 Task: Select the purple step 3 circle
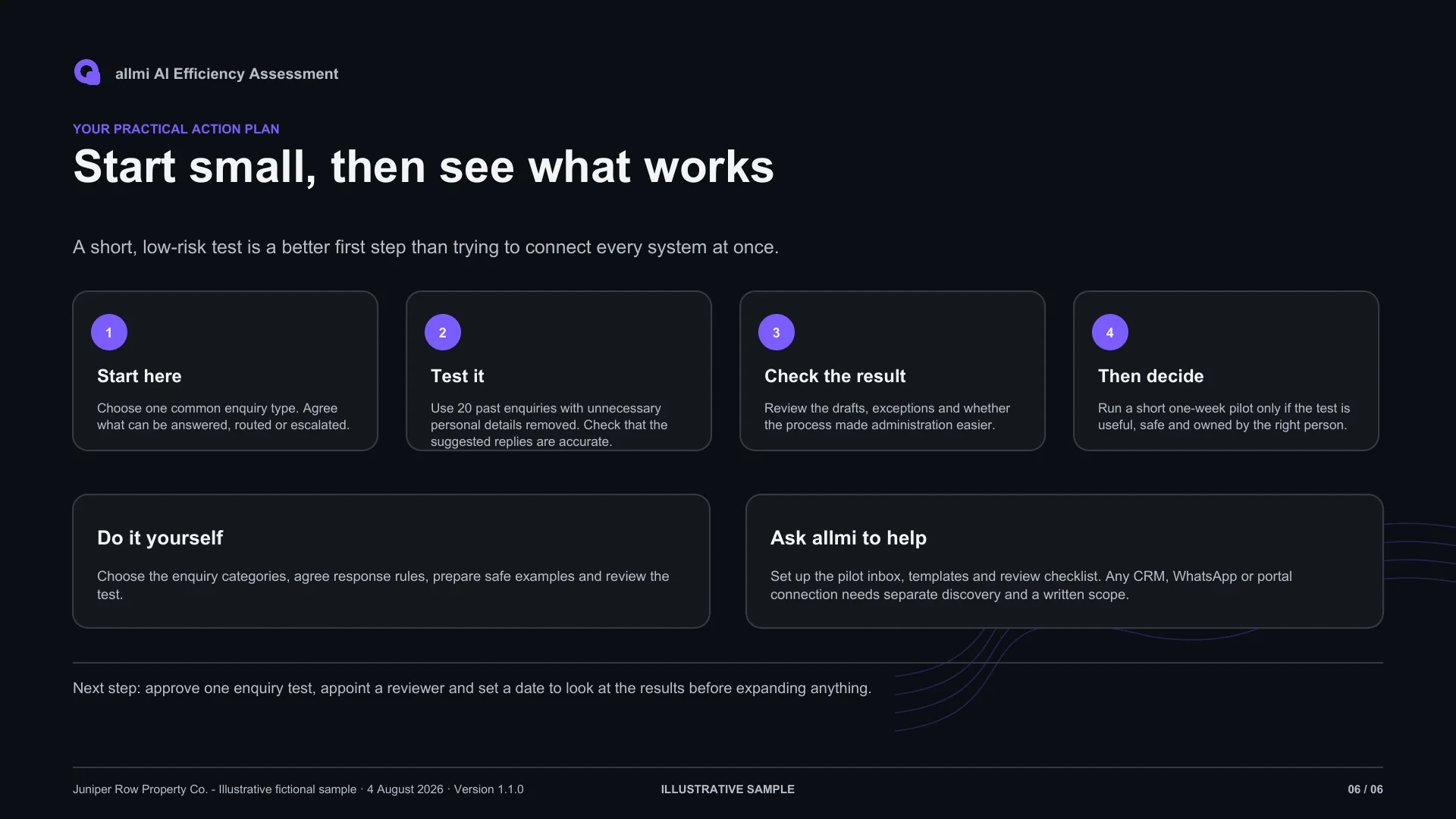777,332
